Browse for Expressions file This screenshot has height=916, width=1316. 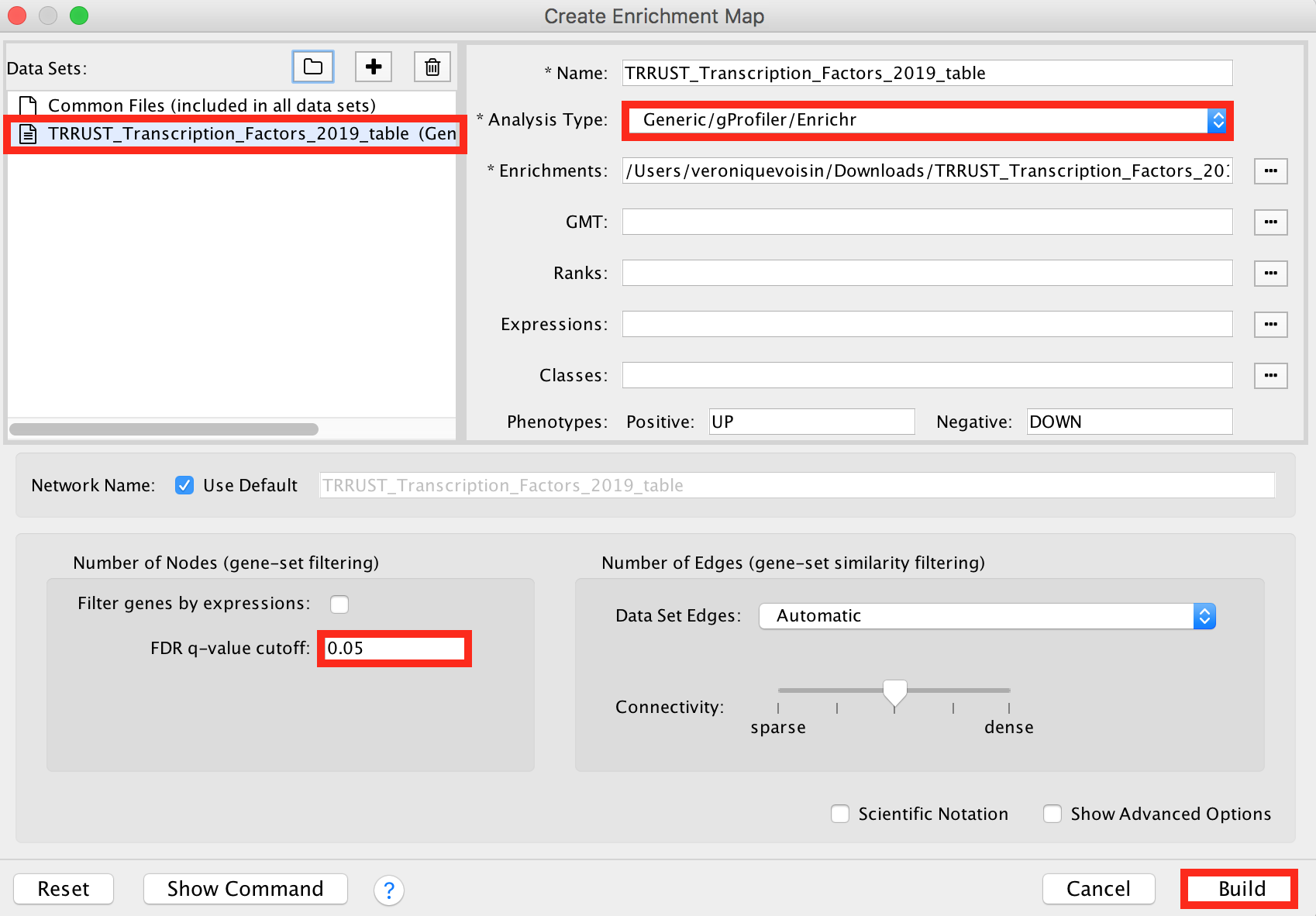click(x=1270, y=324)
